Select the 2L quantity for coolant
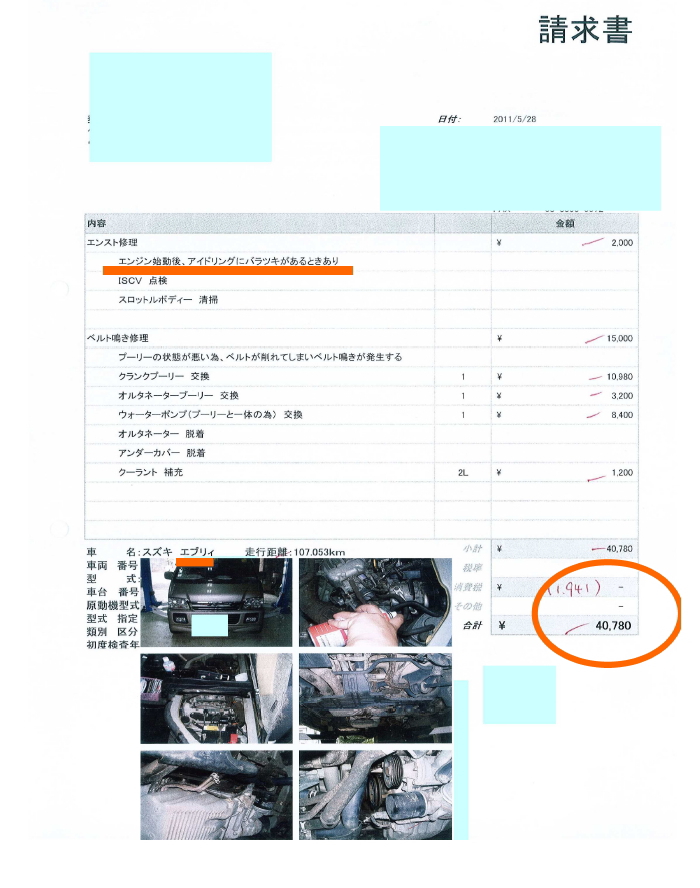700x888 pixels. pyautogui.click(x=462, y=471)
